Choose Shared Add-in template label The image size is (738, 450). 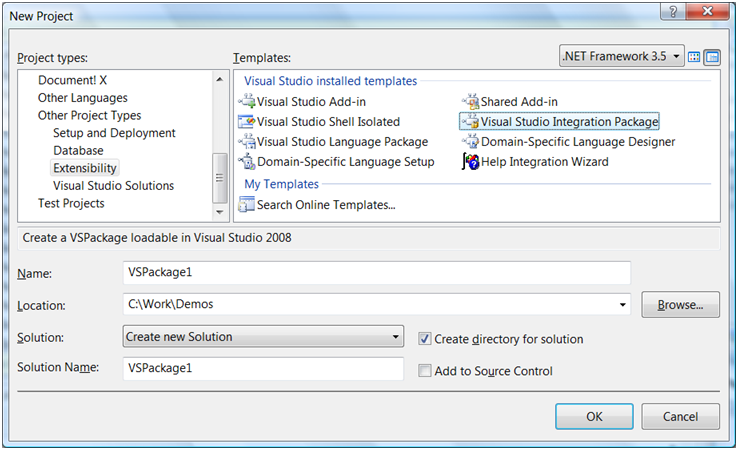(519, 102)
